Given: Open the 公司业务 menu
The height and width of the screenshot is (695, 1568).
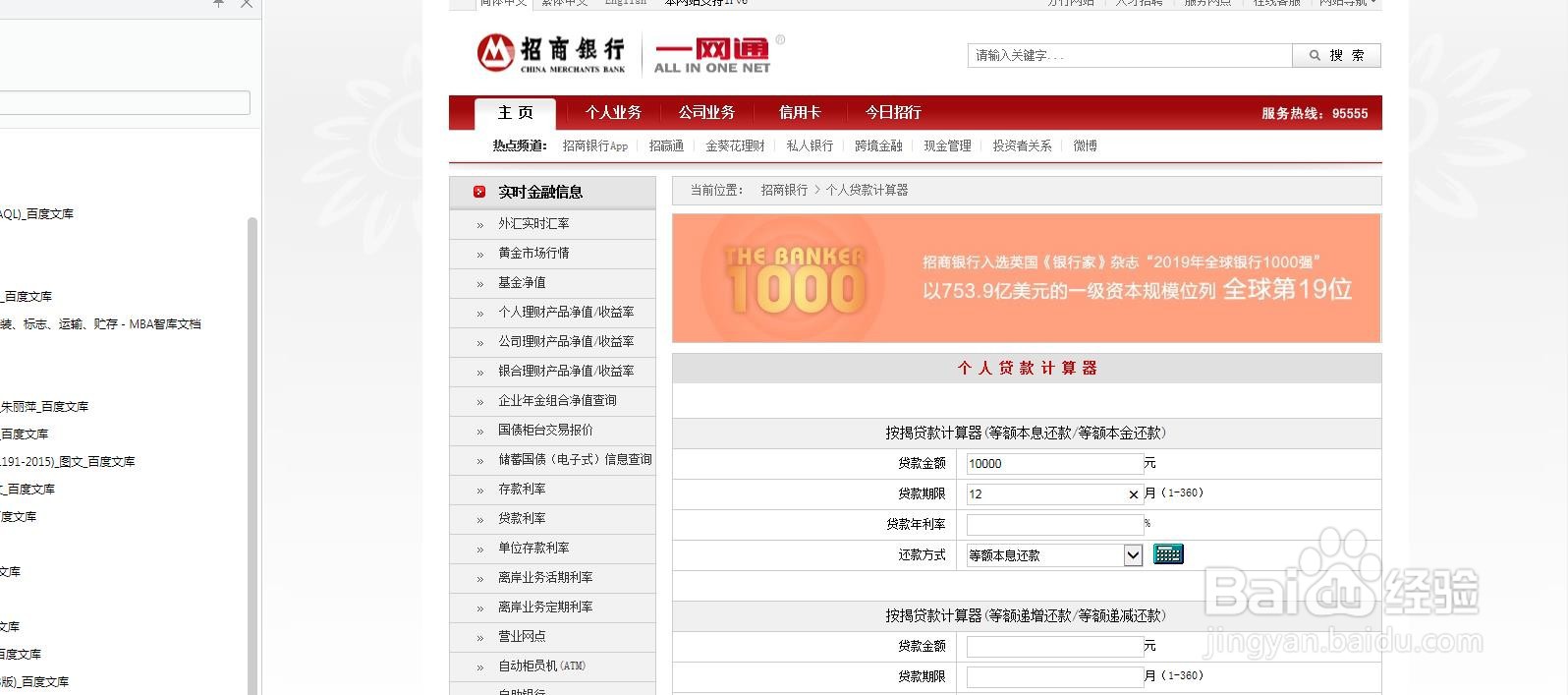Looking at the screenshot, I should (706, 113).
